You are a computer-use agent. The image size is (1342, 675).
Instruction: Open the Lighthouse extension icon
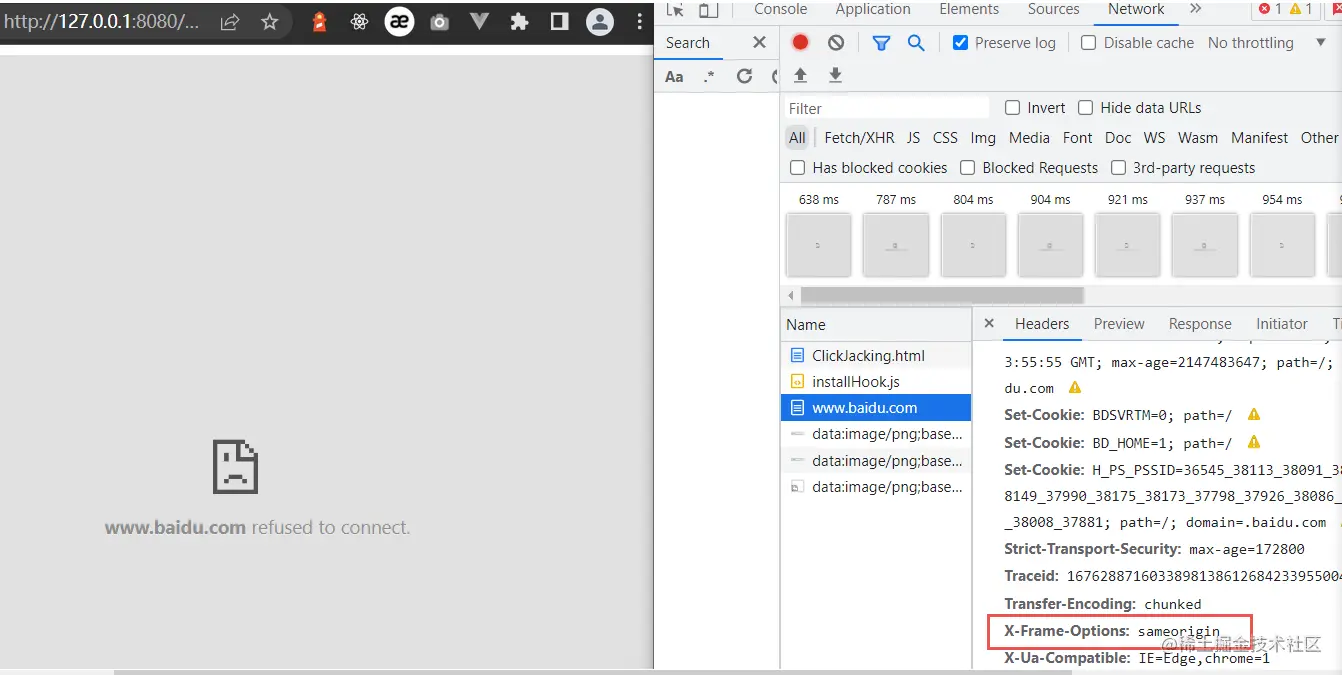pos(319,22)
